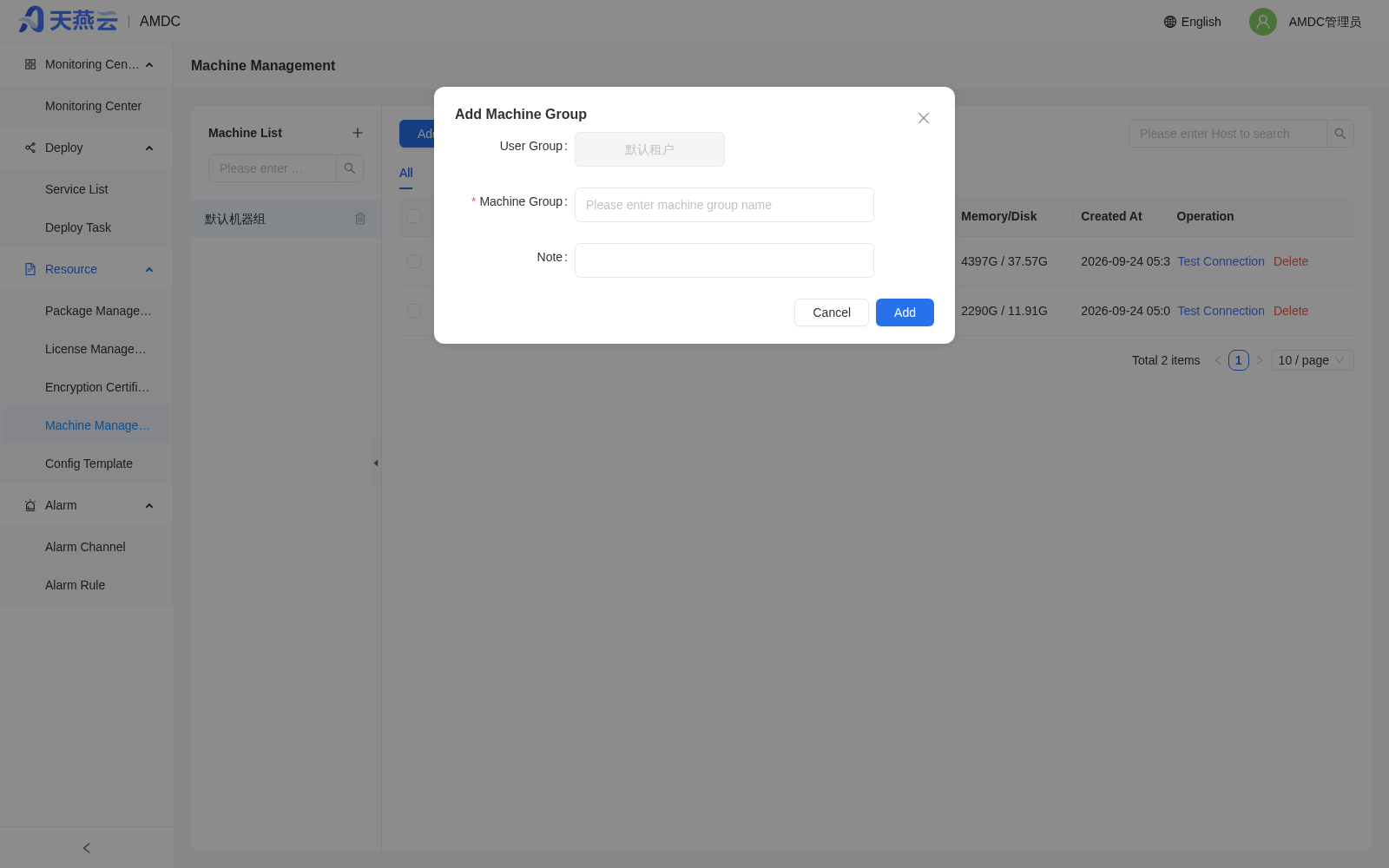Viewport: 1389px width, 868px height.
Task: Click the Machine List search magnifier icon
Action: [x=350, y=168]
